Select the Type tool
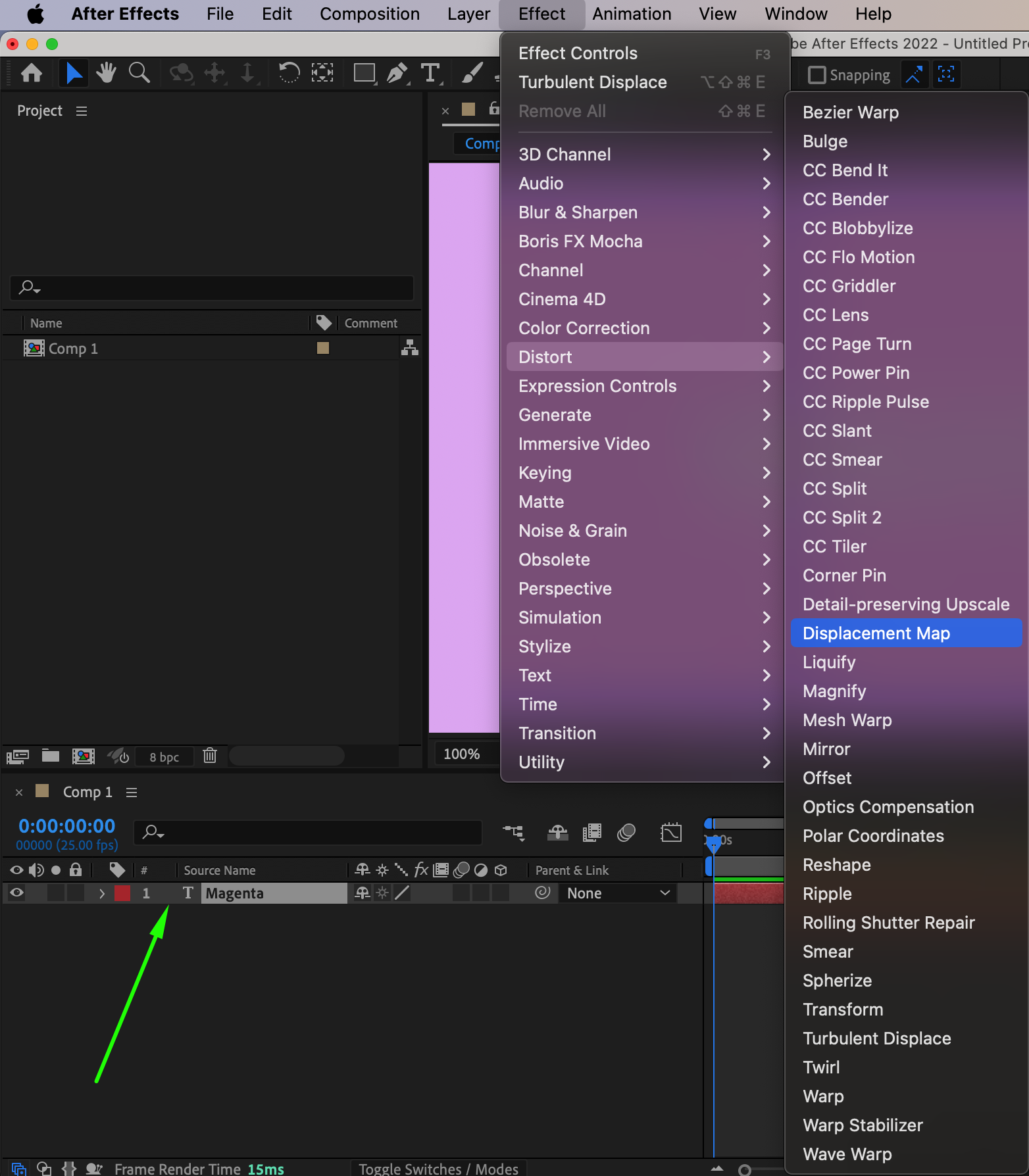This screenshot has width=1029, height=1176. pos(430,73)
